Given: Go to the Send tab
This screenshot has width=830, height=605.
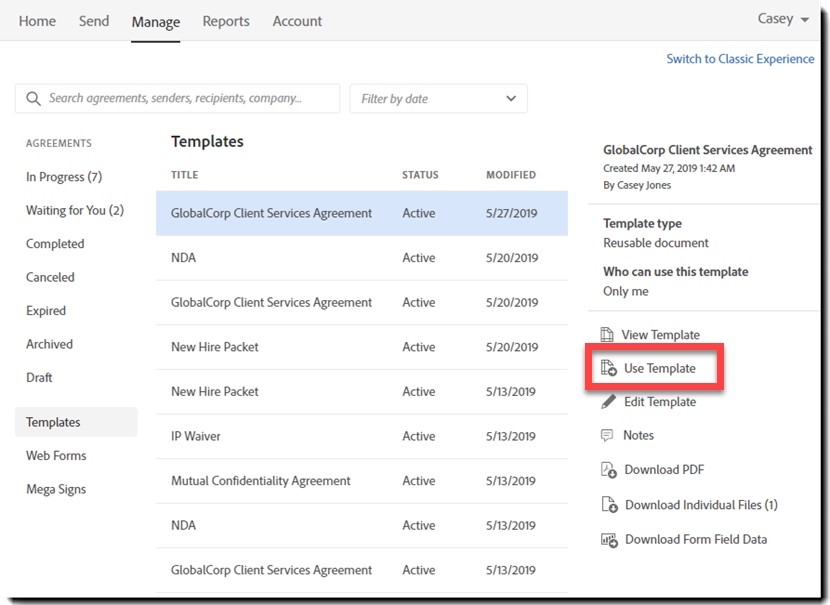Looking at the screenshot, I should tap(94, 21).
